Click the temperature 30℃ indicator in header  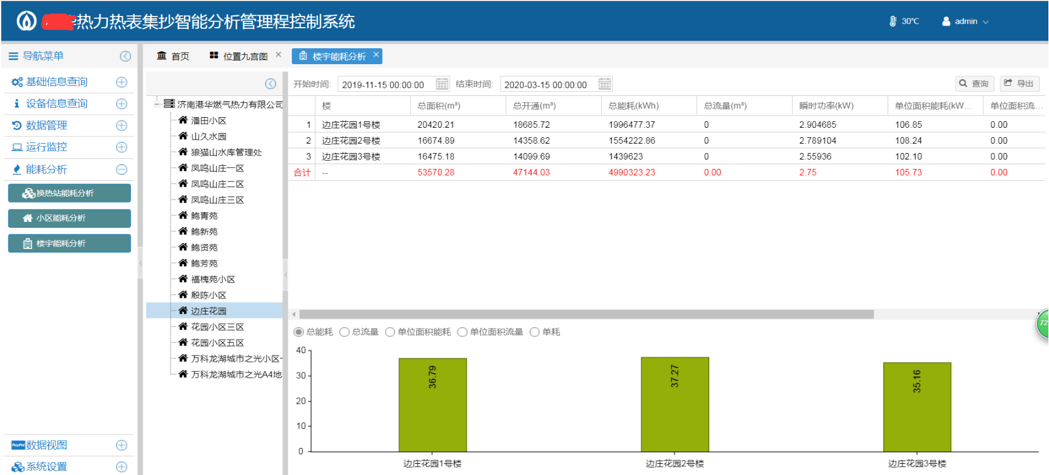[904, 21]
